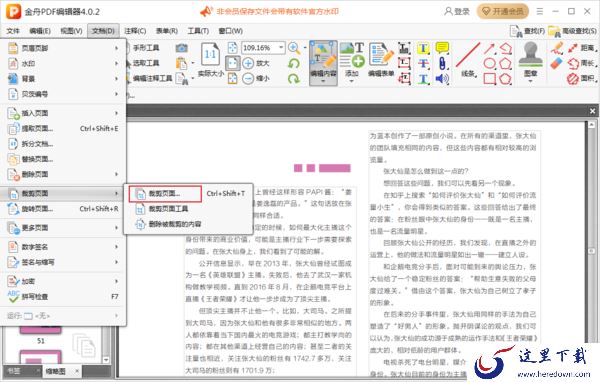600x382 pixels.
Task: Open the 窗口(W) Window menu
Action: point(230,31)
